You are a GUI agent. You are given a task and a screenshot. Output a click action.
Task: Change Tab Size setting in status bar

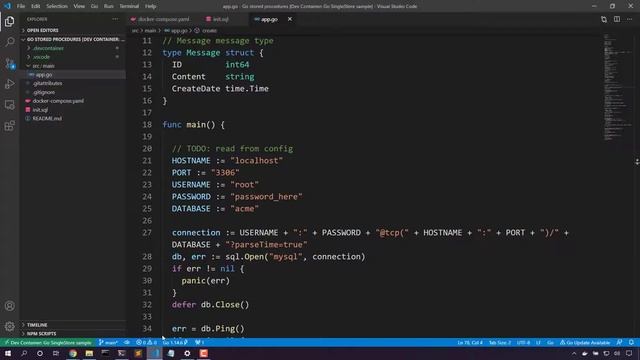[x=500, y=342]
